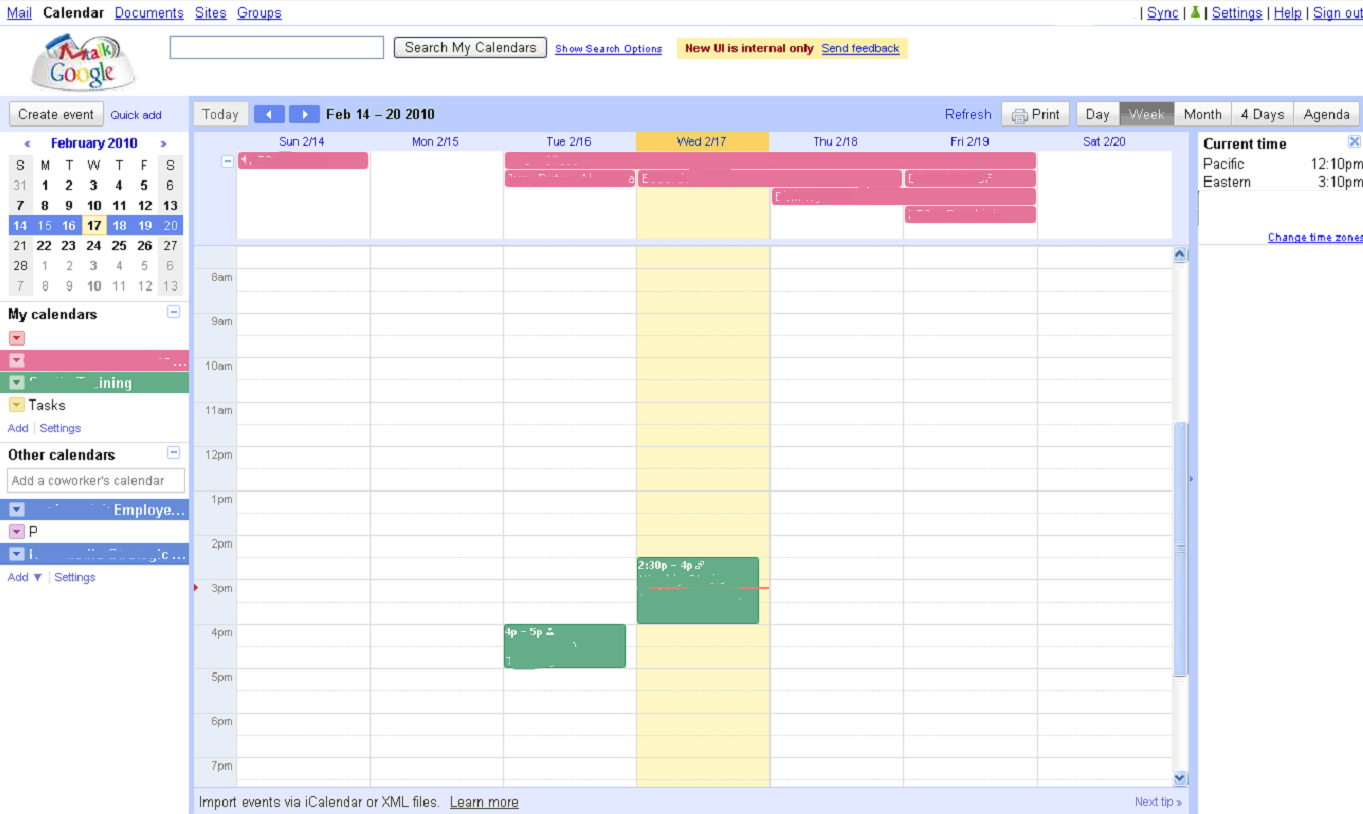Viewport: 1363px width, 814px height.
Task: Go to previous month in mini calendar
Action: [x=27, y=144]
